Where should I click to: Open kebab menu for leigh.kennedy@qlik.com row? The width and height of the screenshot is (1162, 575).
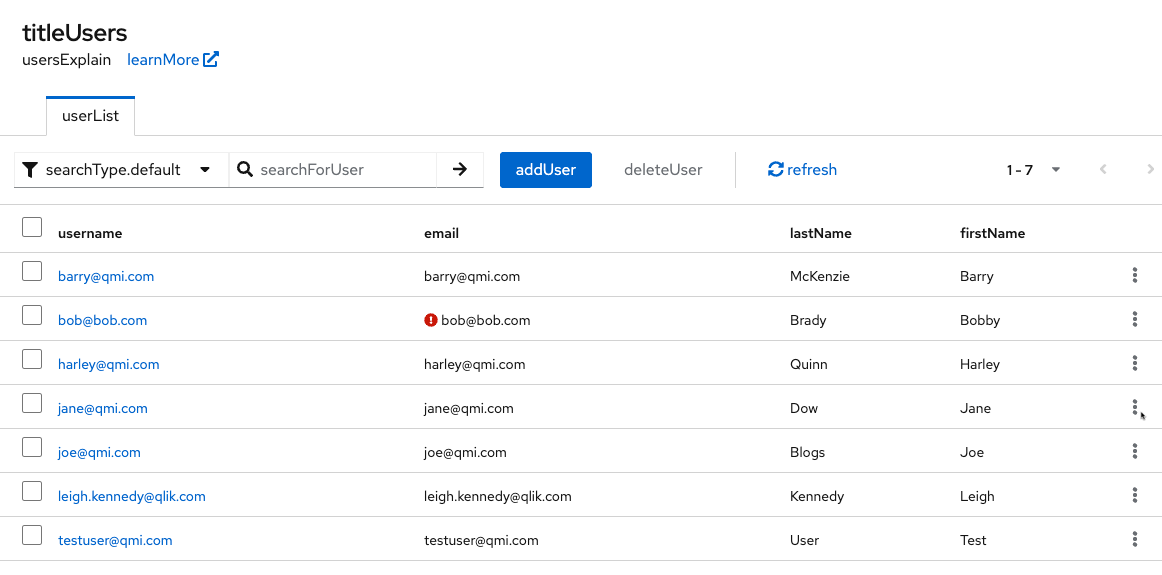coord(1135,496)
